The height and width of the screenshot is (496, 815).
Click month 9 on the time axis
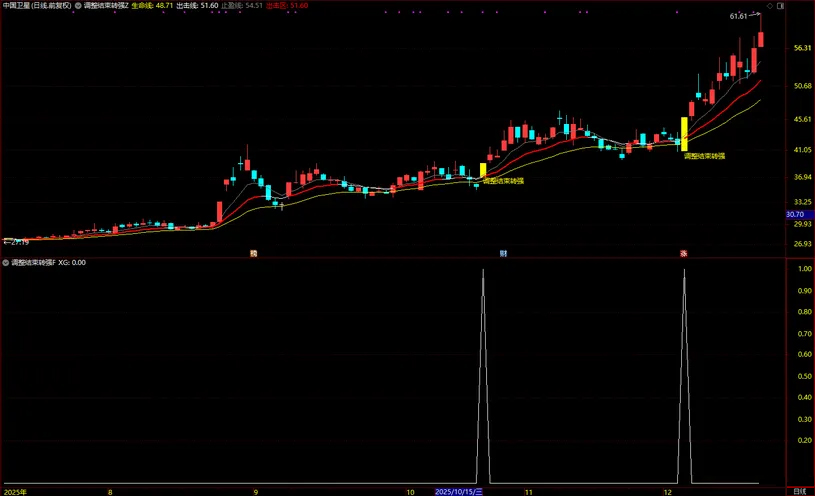(x=256, y=492)
